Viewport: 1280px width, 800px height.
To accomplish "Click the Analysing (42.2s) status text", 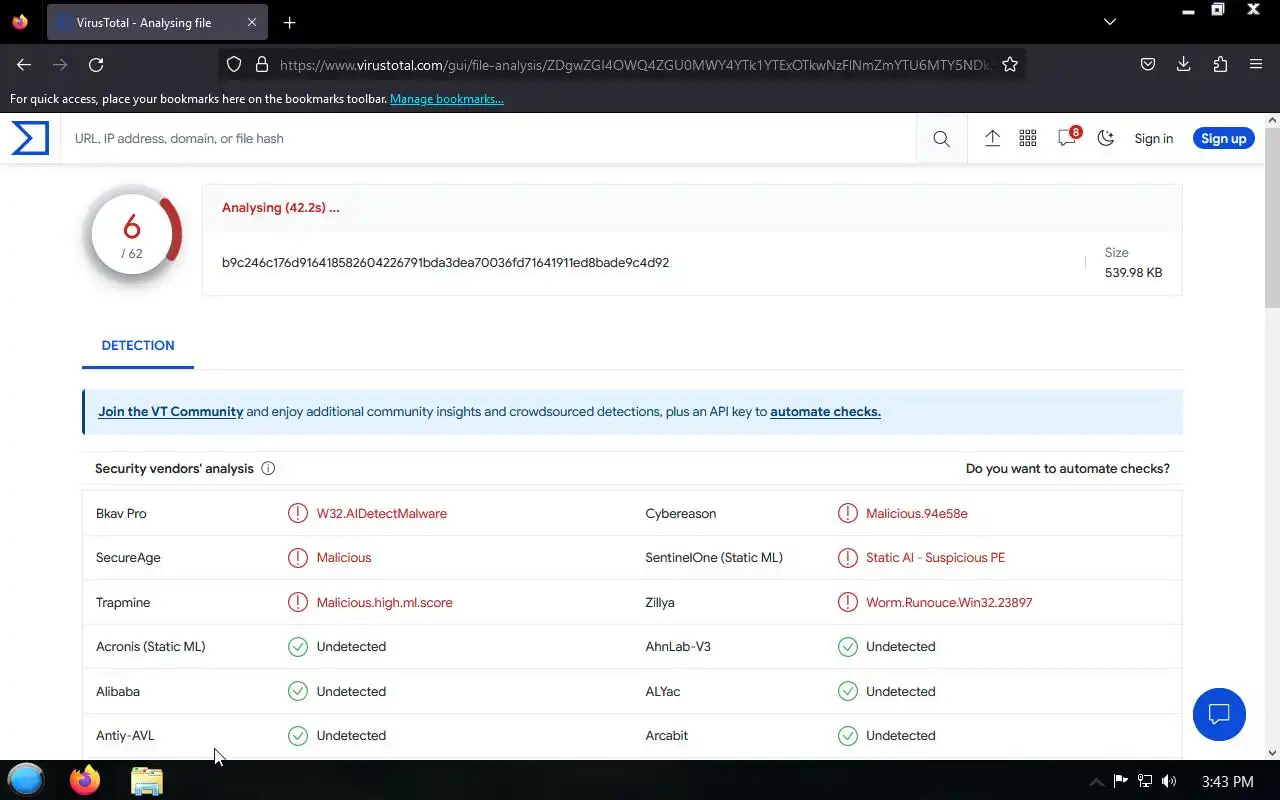I will pos(280,208).
